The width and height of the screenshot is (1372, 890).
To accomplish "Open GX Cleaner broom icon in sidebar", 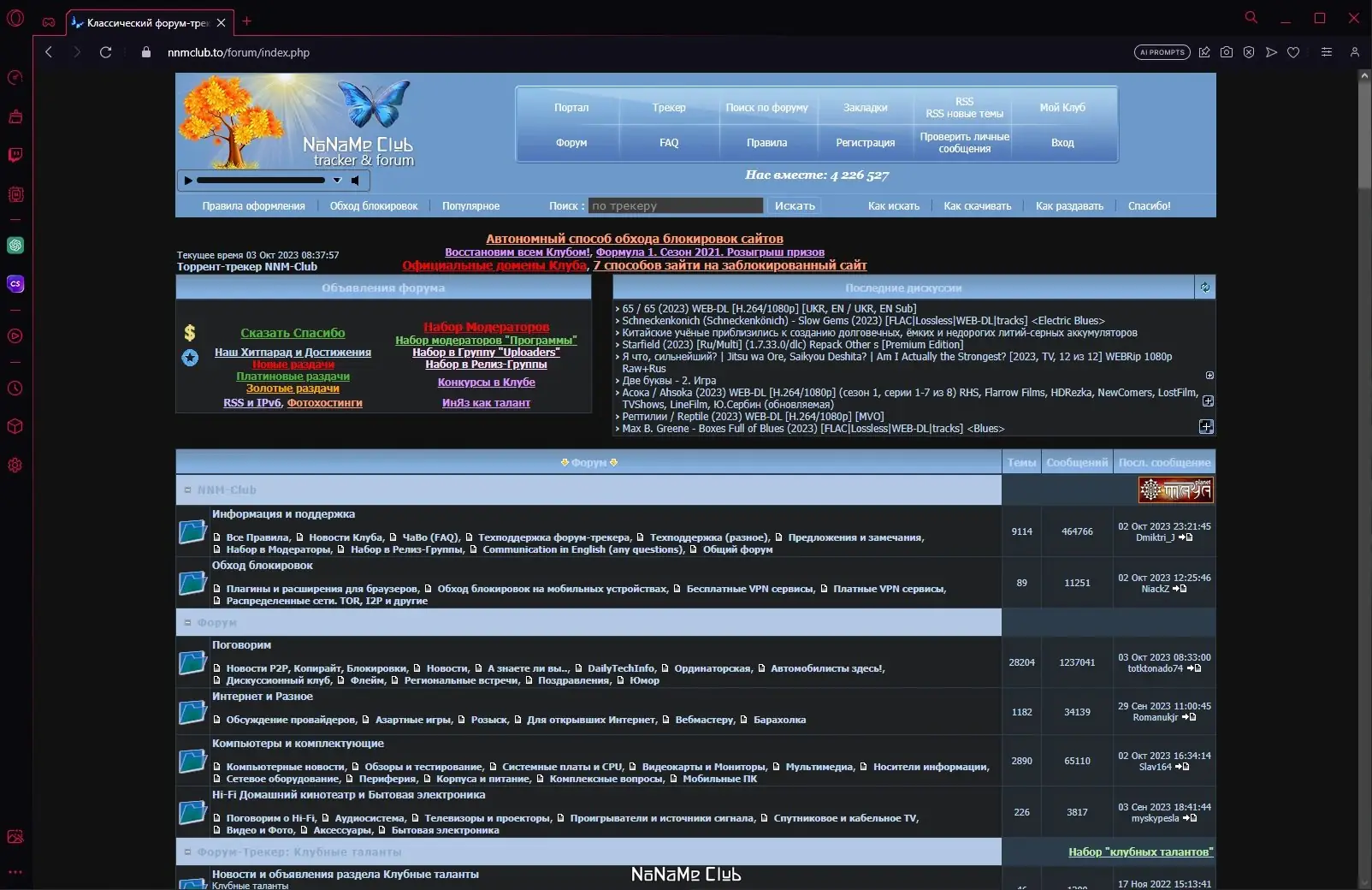I will [15, 116].
